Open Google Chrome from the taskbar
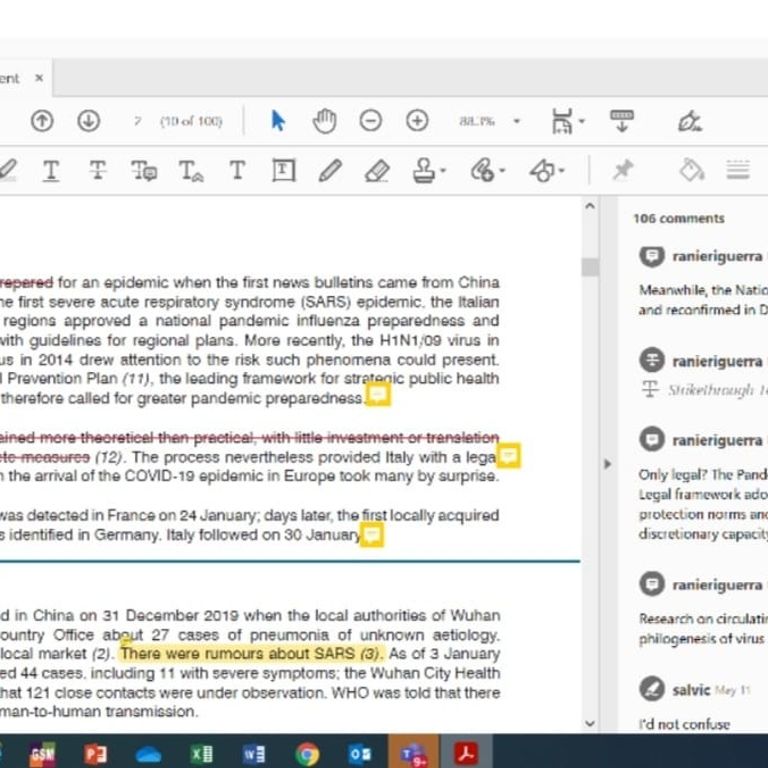 [x=308, y=753]
